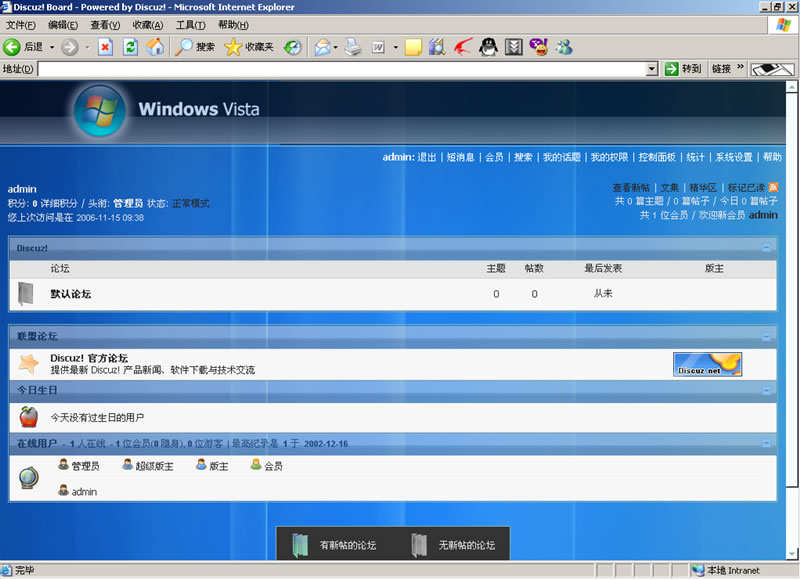The height and width of the screenshot is (579, 800).
Task: Click the 会员 members link in header
Action: click(x=494, y=157)
